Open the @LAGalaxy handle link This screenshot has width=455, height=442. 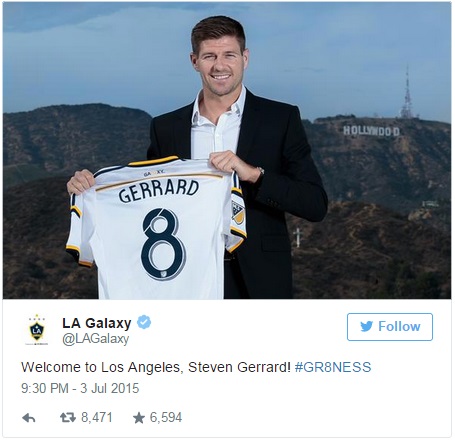point(96,339)
